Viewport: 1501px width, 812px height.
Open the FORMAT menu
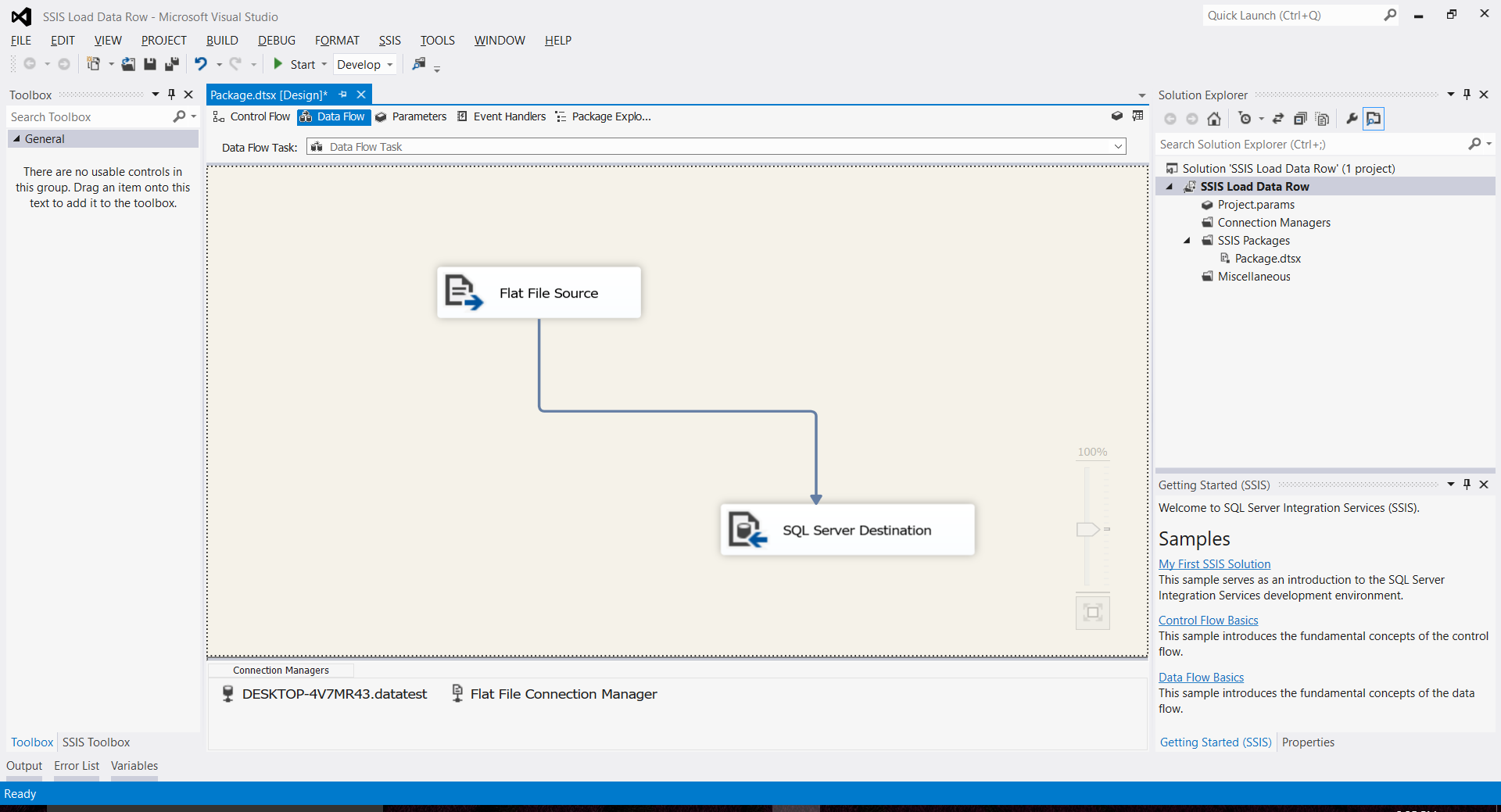tap(337, 41)
